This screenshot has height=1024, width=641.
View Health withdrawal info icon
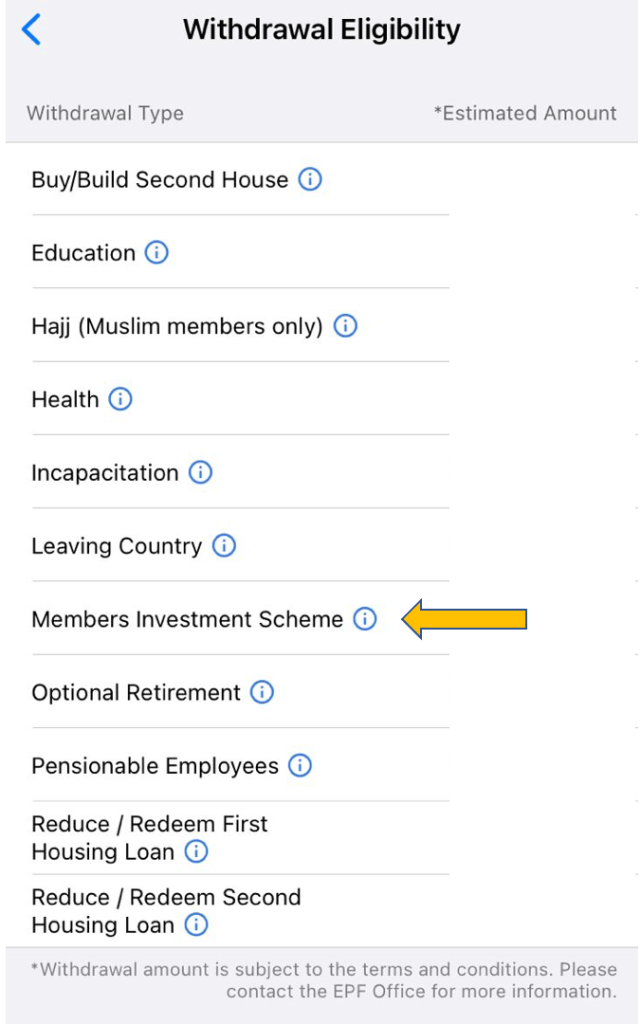[120, 399]
